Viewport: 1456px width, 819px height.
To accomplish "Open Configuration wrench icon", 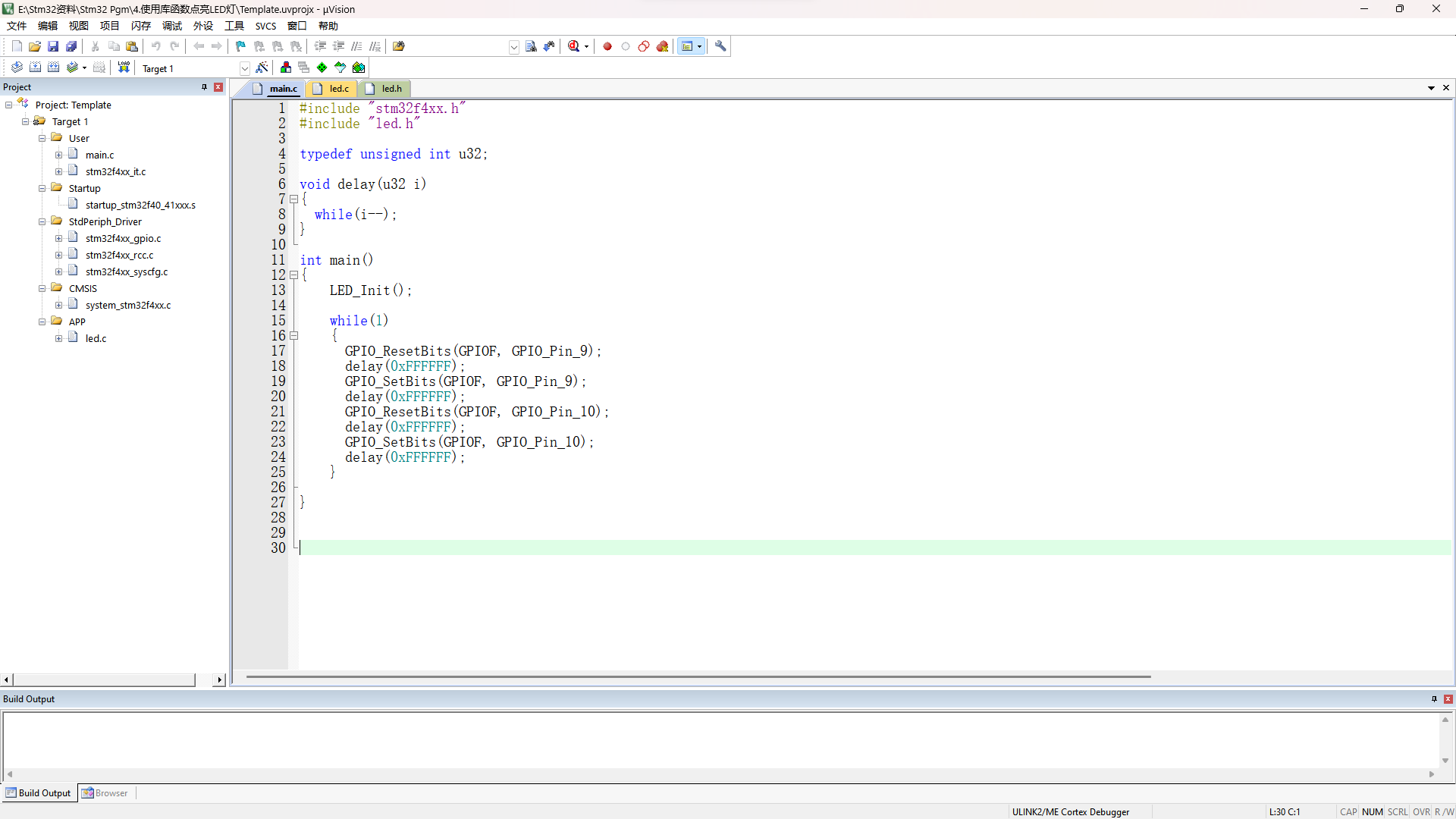I will [720, 46].
